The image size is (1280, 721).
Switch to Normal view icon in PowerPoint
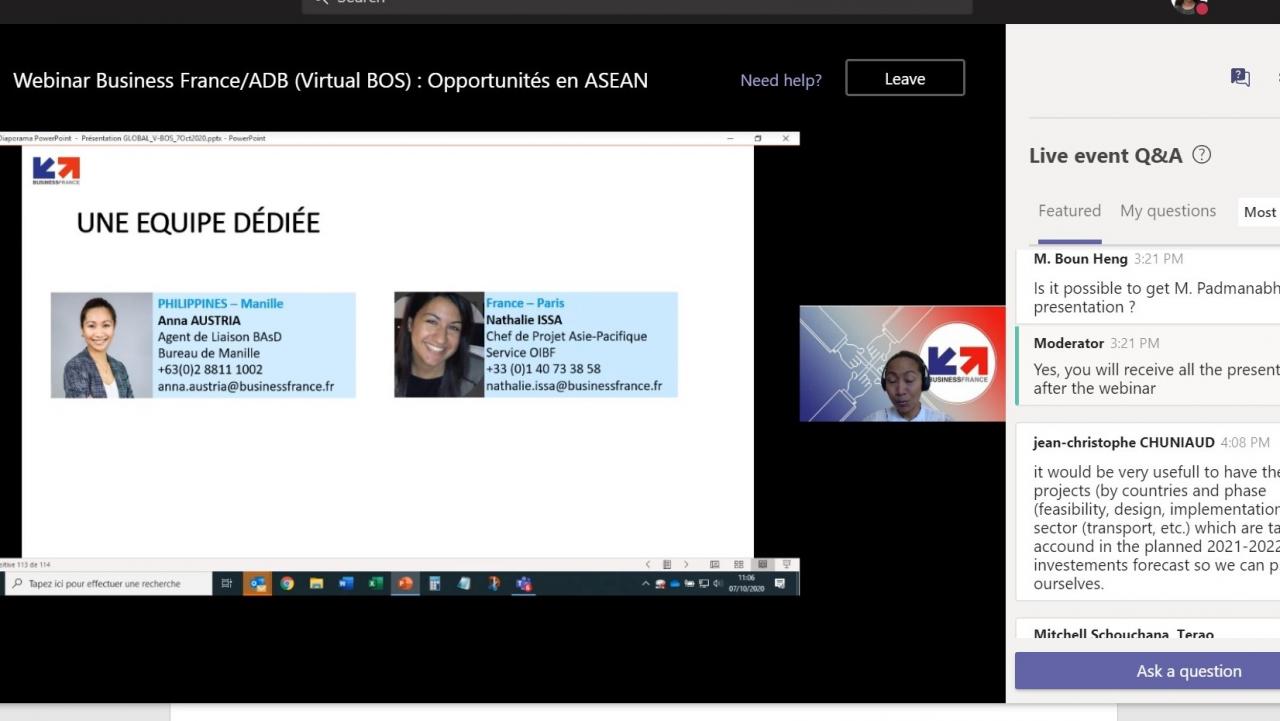714,565
